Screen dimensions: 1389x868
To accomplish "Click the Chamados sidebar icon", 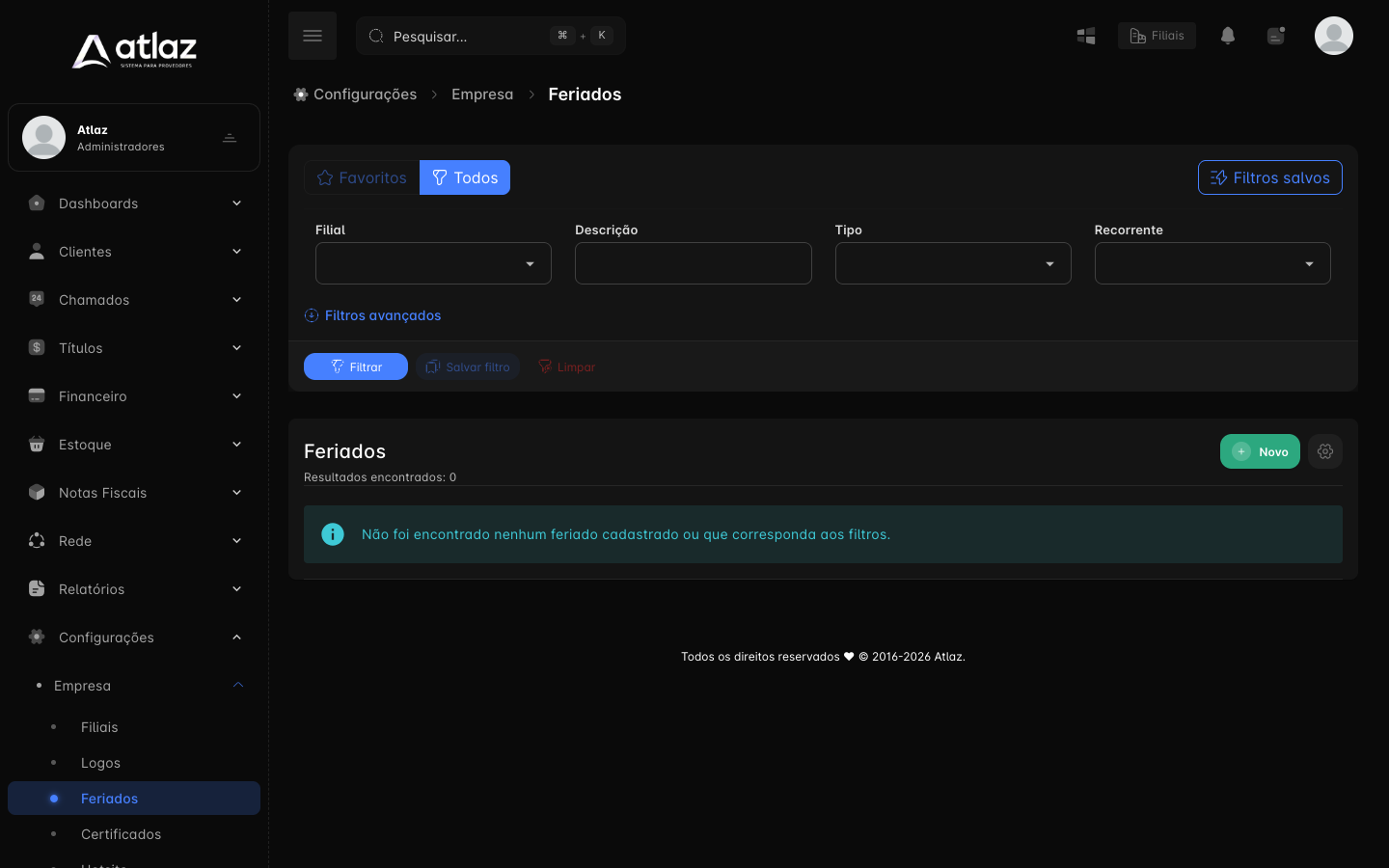I will 37,300.
